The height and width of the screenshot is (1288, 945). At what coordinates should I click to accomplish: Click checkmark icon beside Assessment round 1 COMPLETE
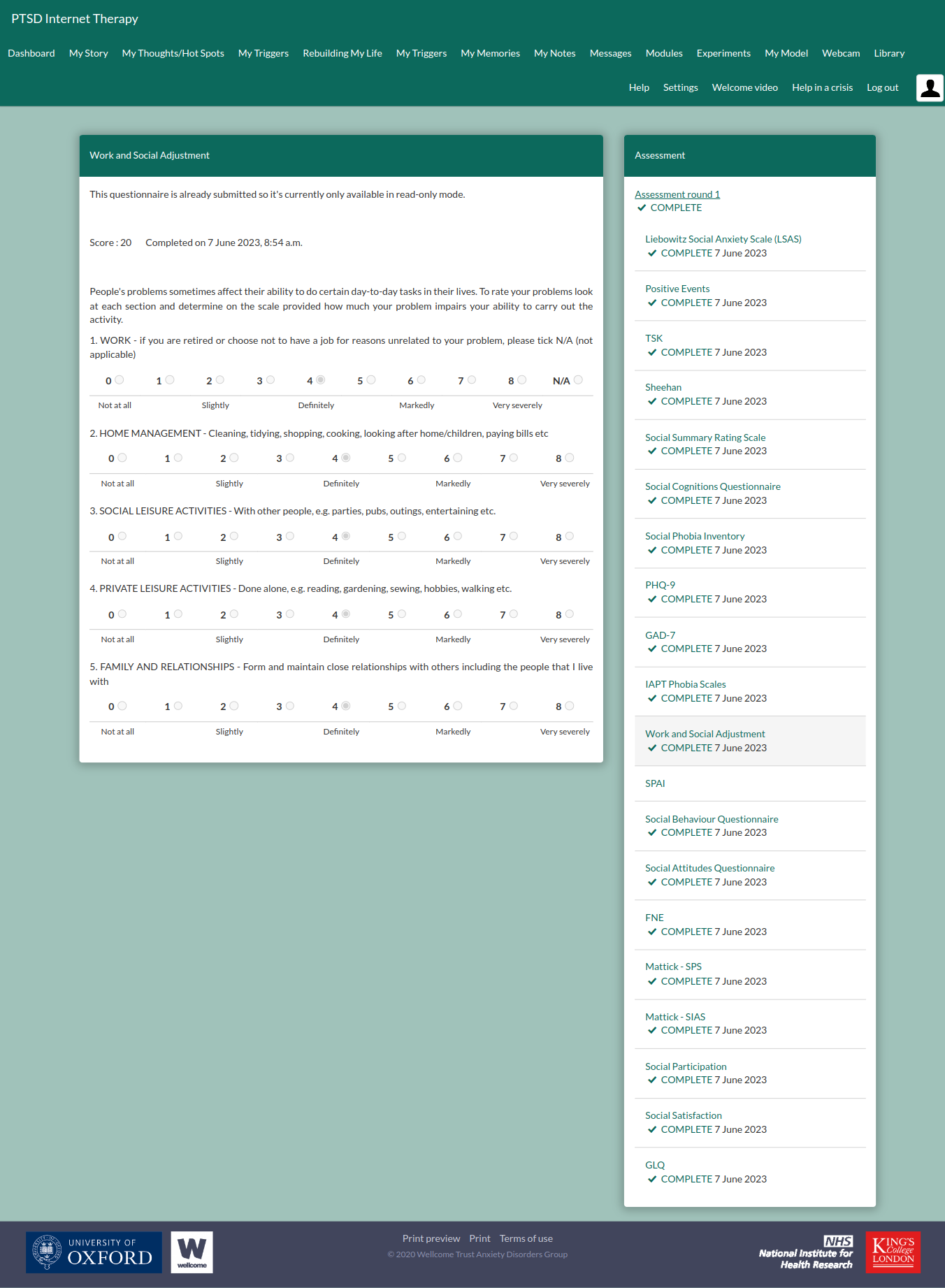coord(642,208)
